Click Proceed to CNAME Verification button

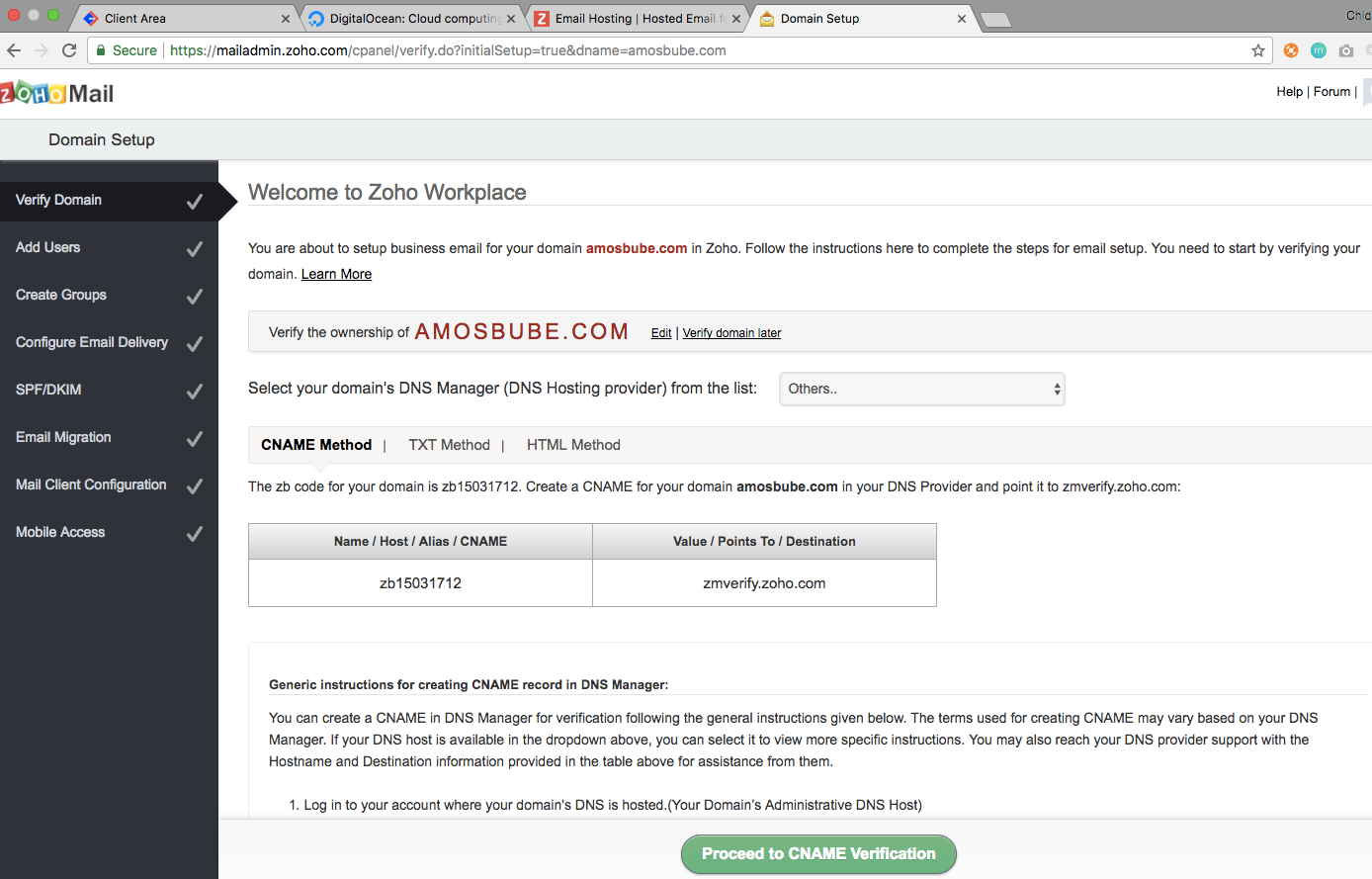click(x=818, y=854)
